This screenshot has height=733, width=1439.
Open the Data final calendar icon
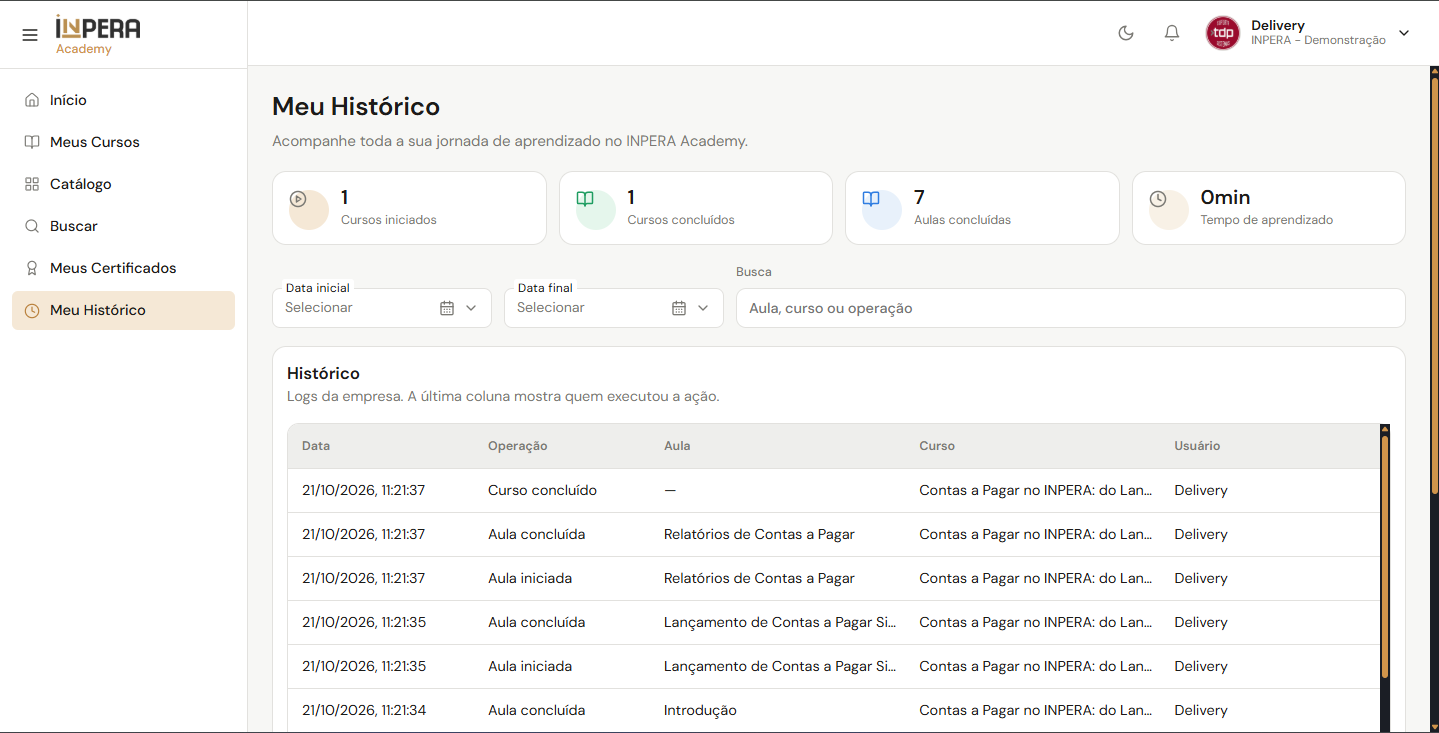click(x=679, y=308)
